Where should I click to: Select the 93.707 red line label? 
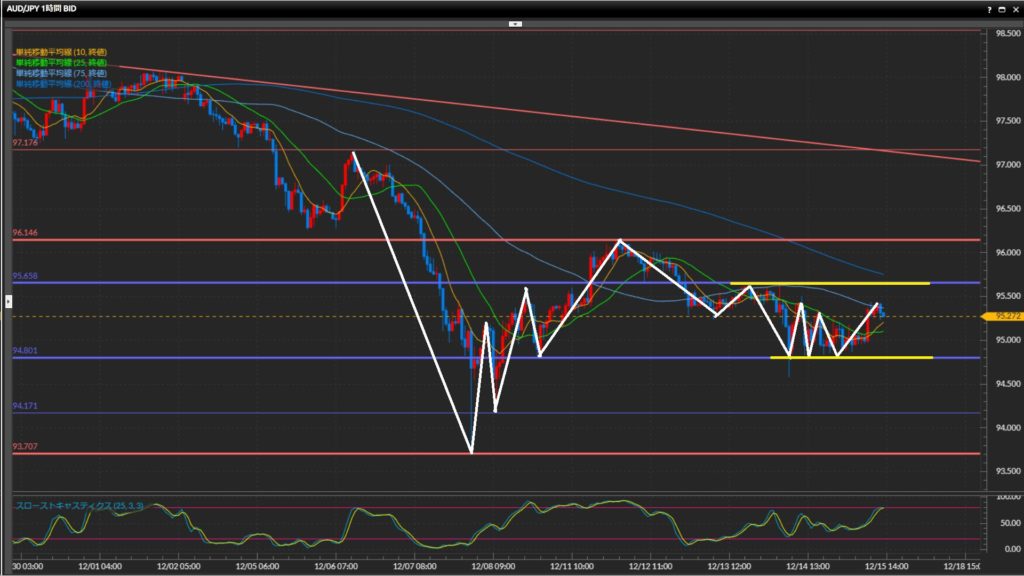[24, 447]
